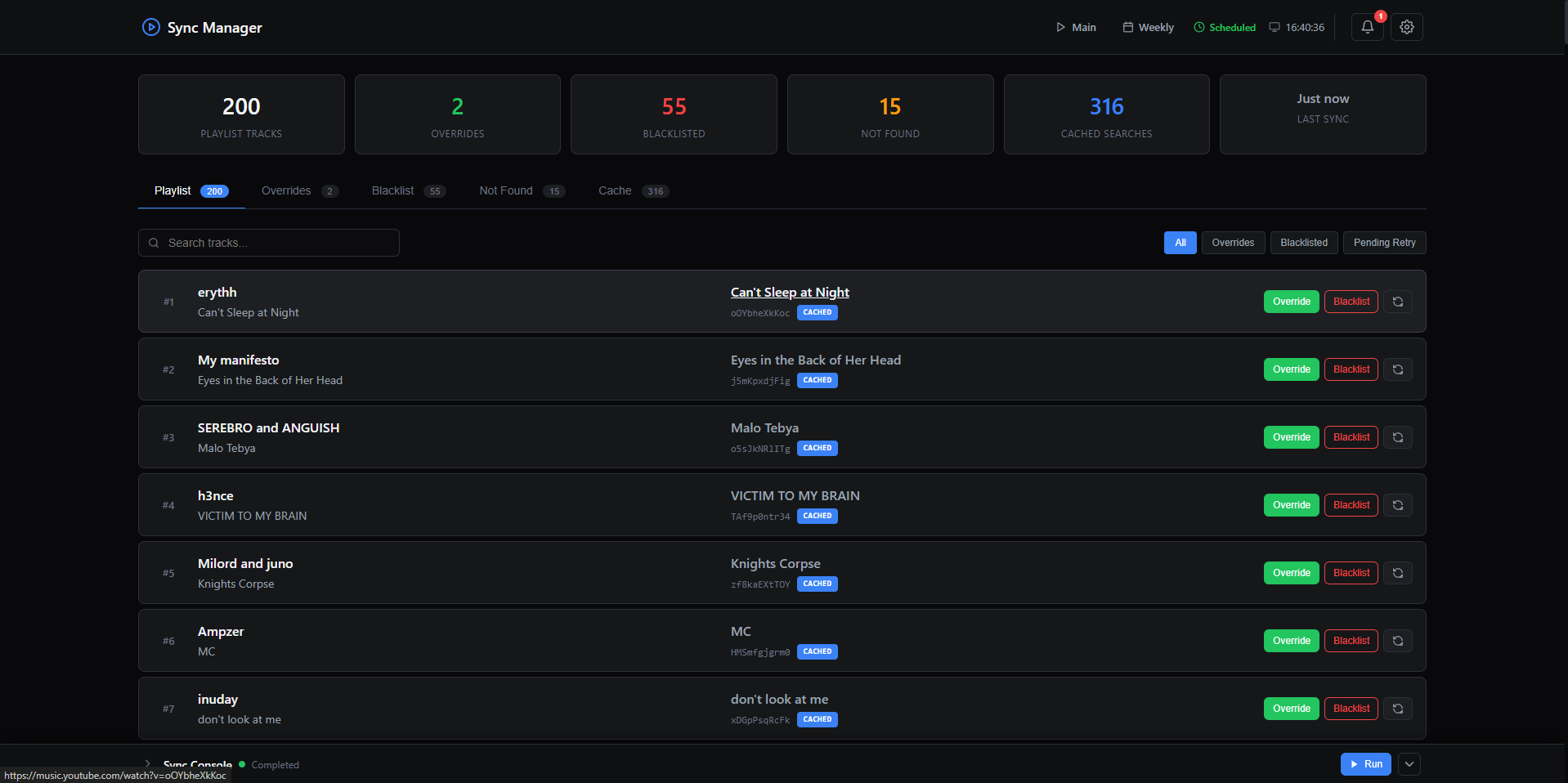Enable the Overrides filter
Viewport: 1568px width, 783px height.
pos(1232,243)
